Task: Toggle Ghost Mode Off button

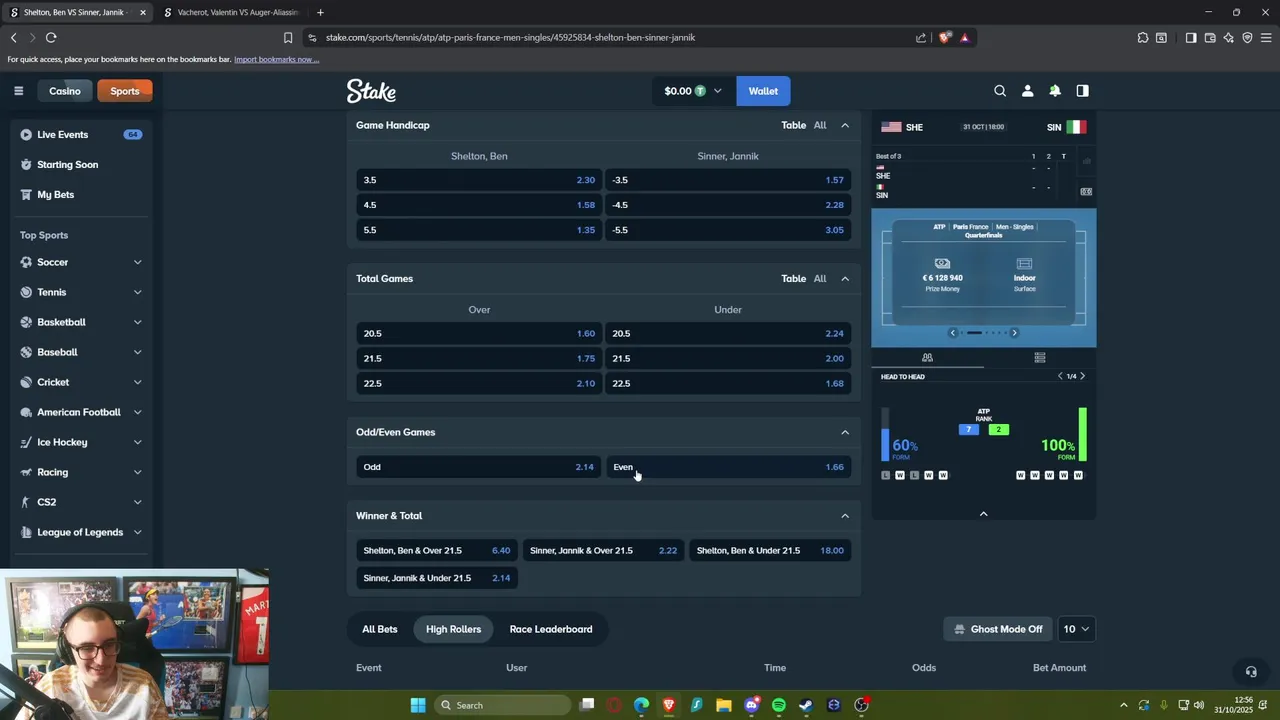Action: click(998, 629)
